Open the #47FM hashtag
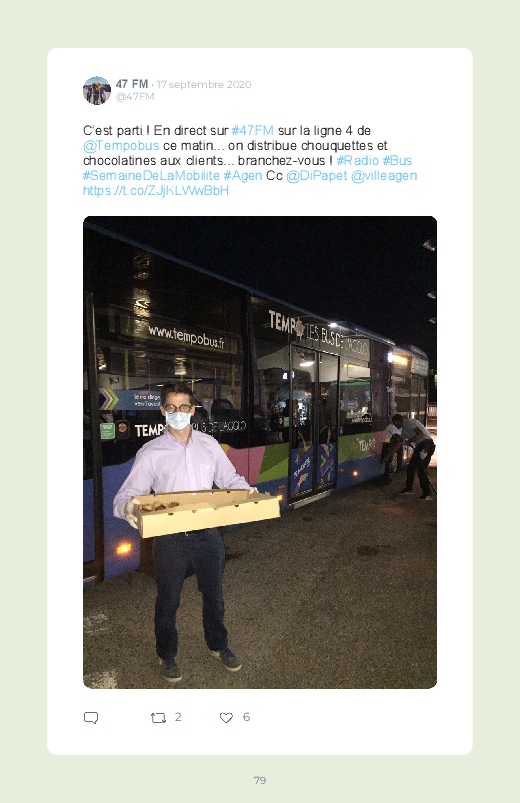The width and height of the screenshot is (520, 803). pyautogui.click(x=253, y=131)
